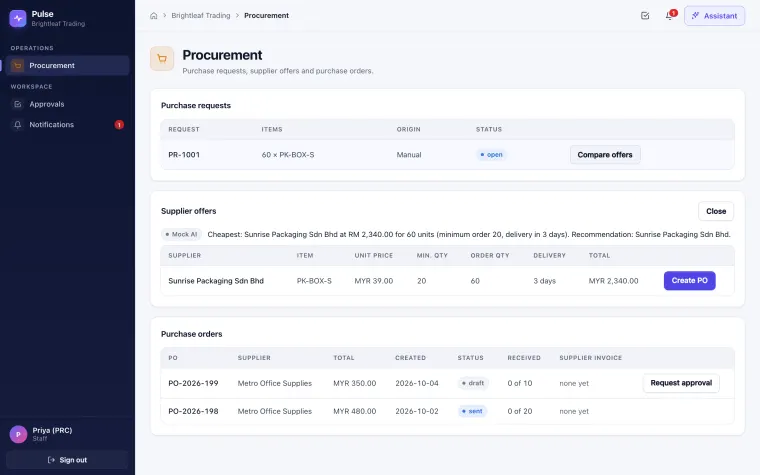Create PO for Sunrise Packaging Sdn Bhd
Screen dimensions: 760x475
(x=689, y=281)
